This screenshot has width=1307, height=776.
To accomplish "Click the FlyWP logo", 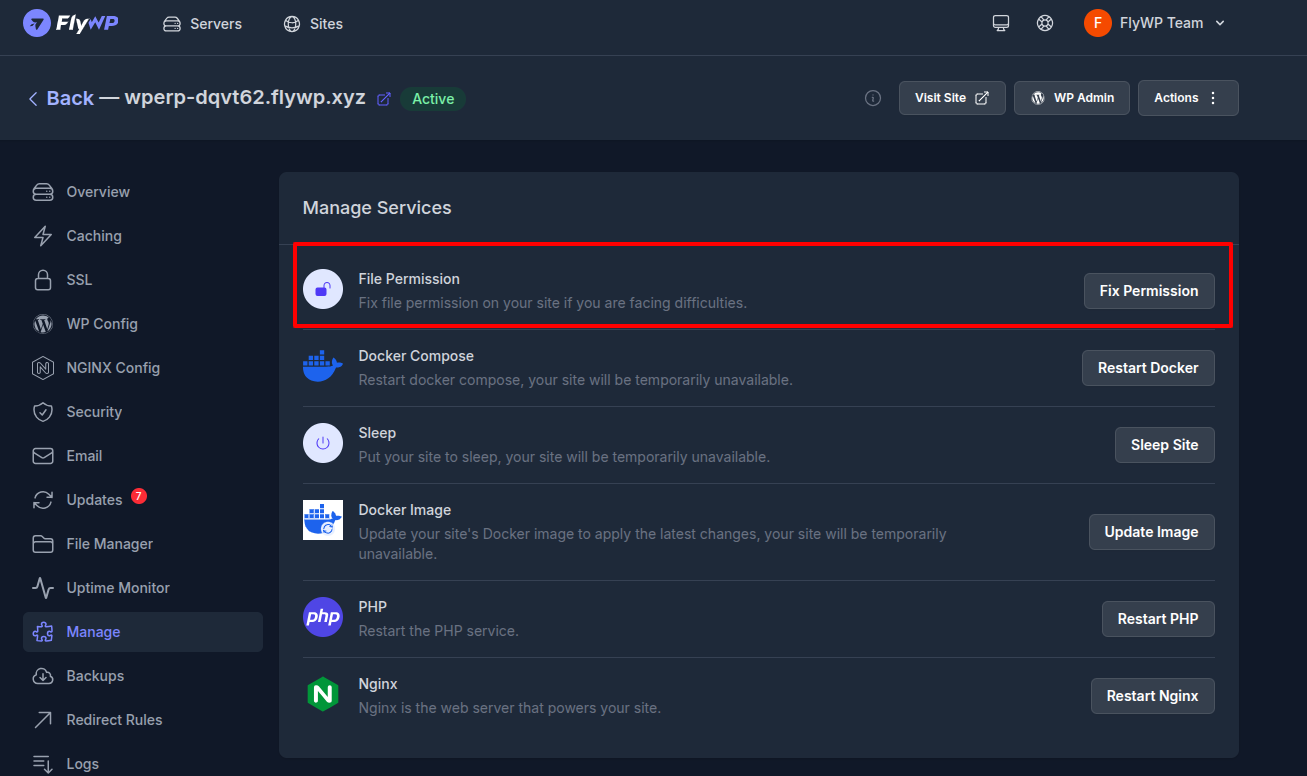I will (x=71, y=23).
